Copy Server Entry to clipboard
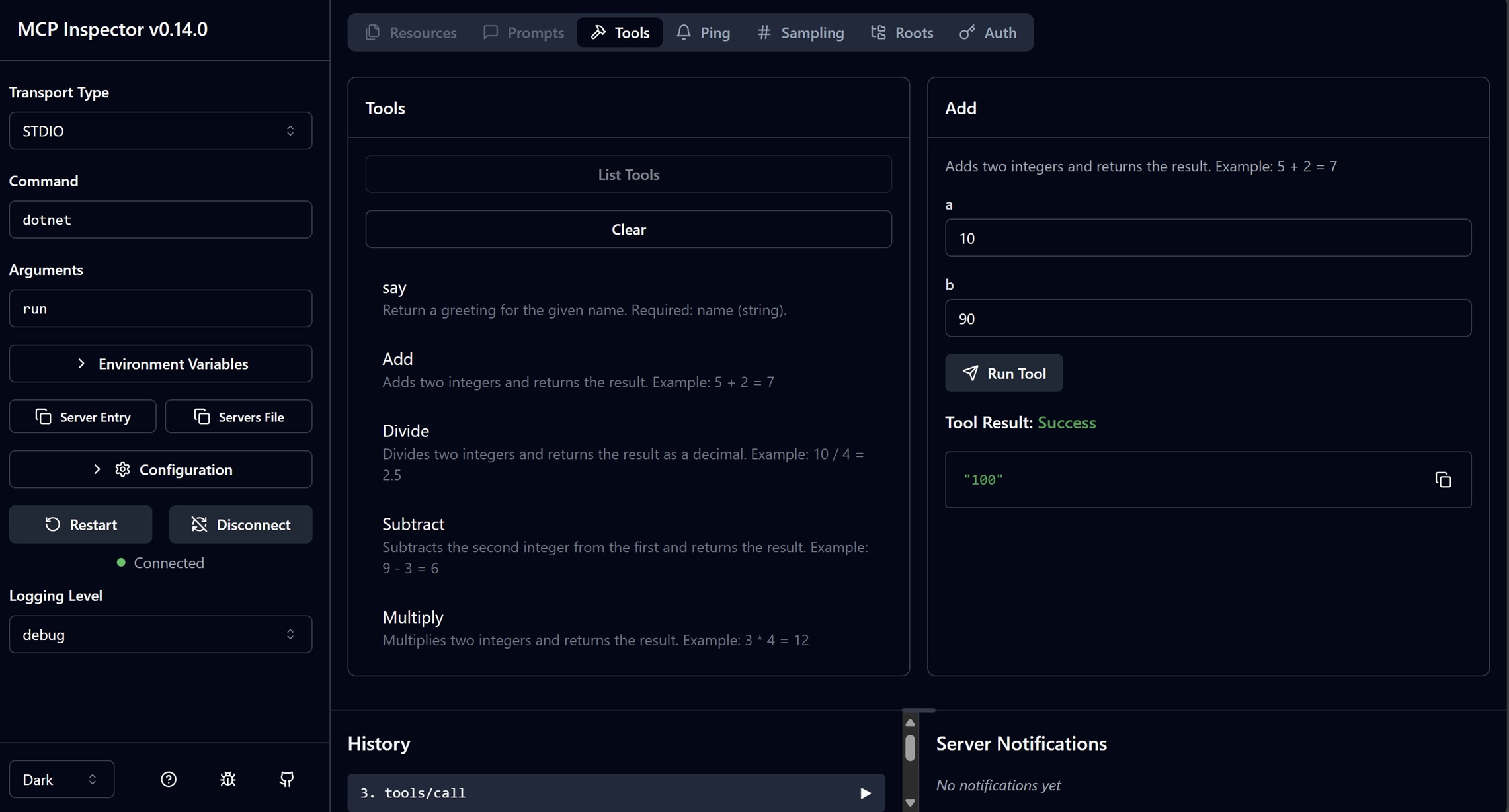The width and height of the screenshot is (1509, 812). (83, 417)
